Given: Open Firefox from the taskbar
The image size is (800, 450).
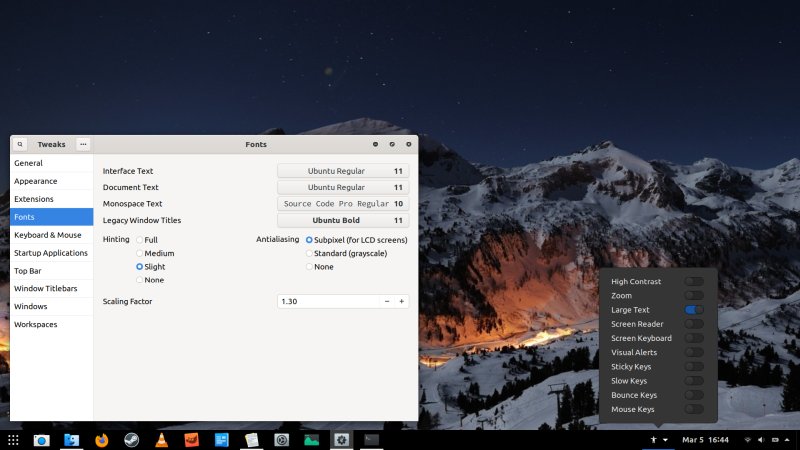Looking at the screenshot, I should tap(101, 439).
